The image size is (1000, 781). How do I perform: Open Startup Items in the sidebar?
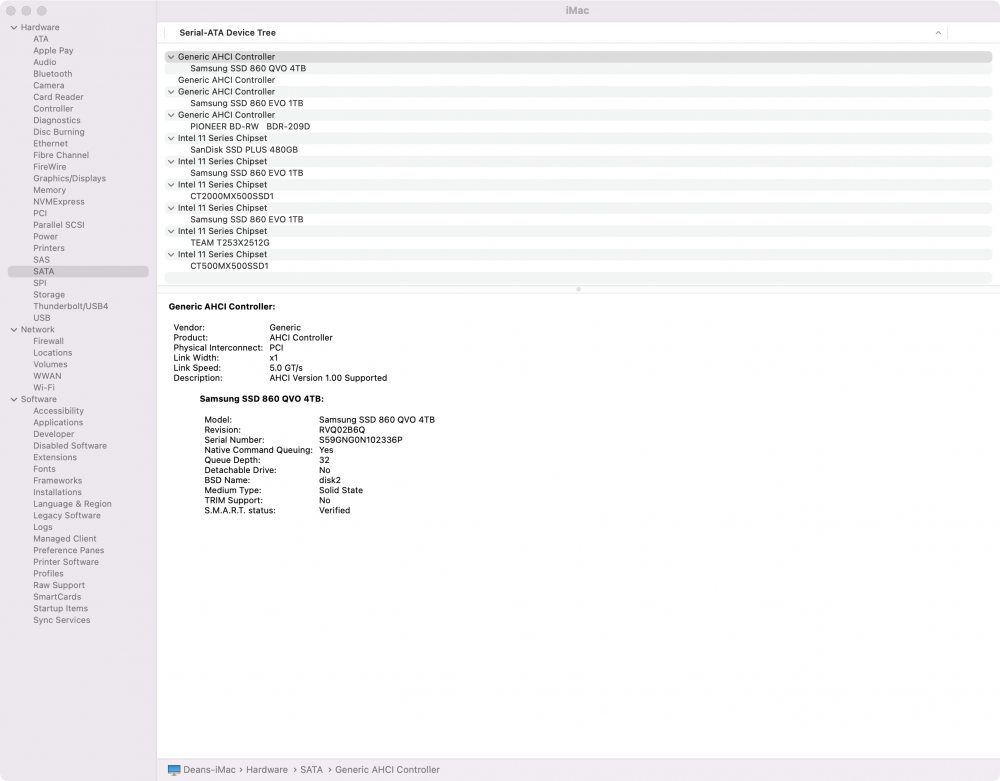61,608
